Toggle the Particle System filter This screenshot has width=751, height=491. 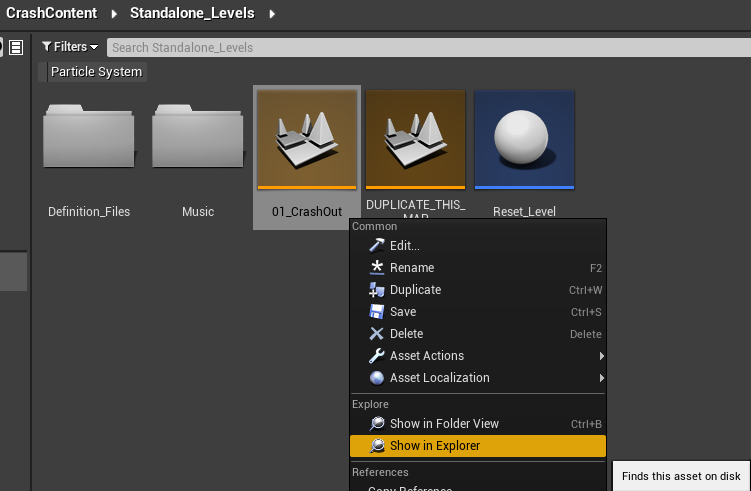pos(93,72)
